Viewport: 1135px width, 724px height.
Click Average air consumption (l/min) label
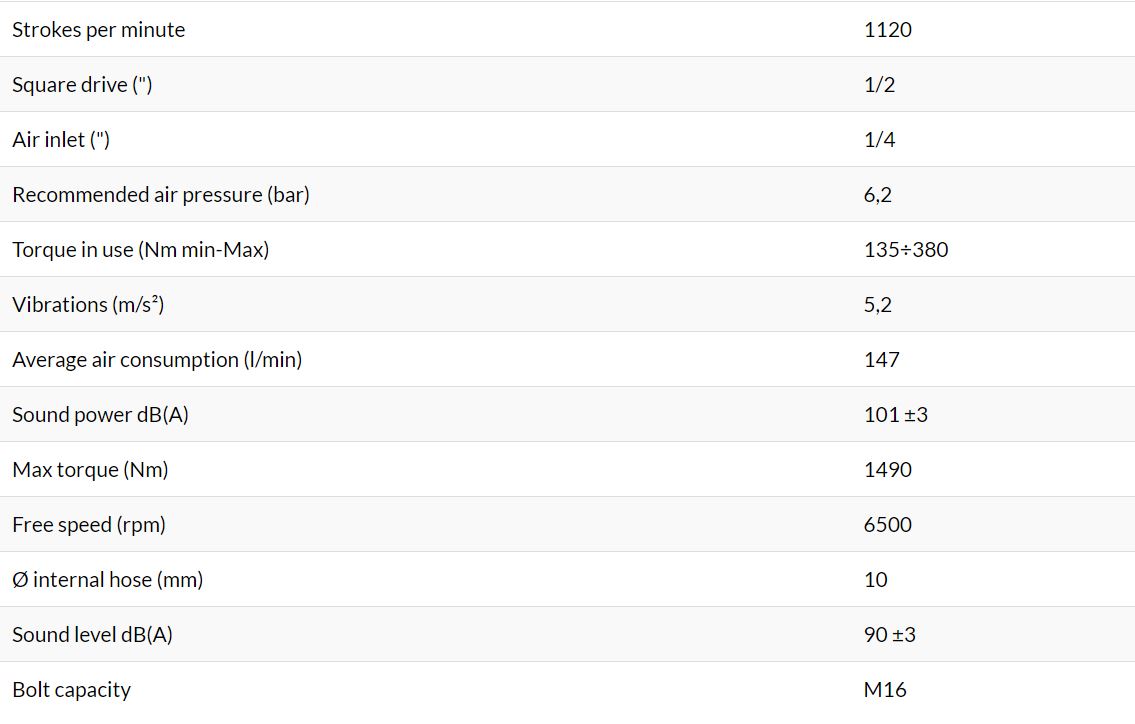click(x=157, y=360)
